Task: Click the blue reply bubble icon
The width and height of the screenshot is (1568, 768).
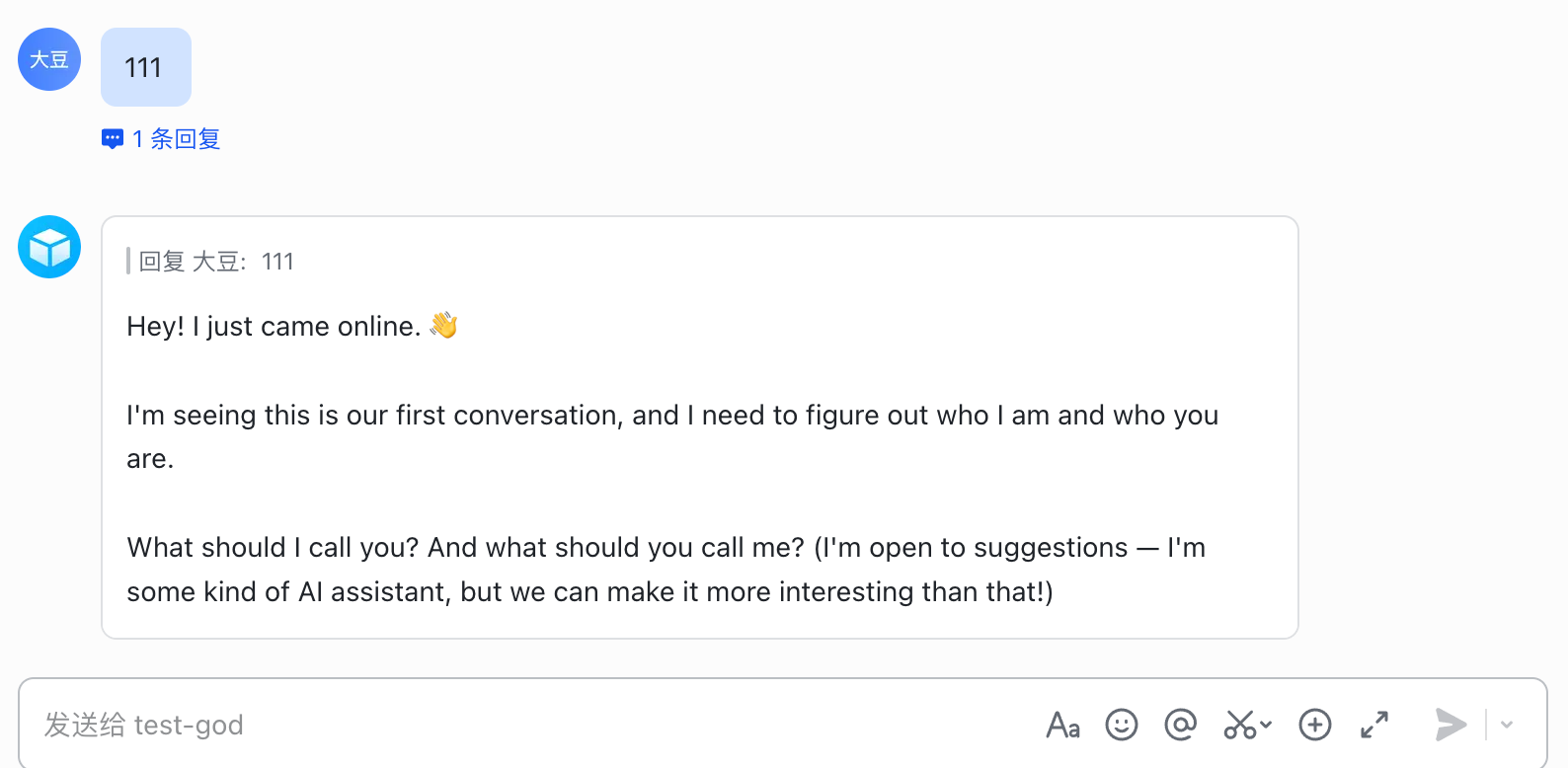Action: click(x=113, y=139)
